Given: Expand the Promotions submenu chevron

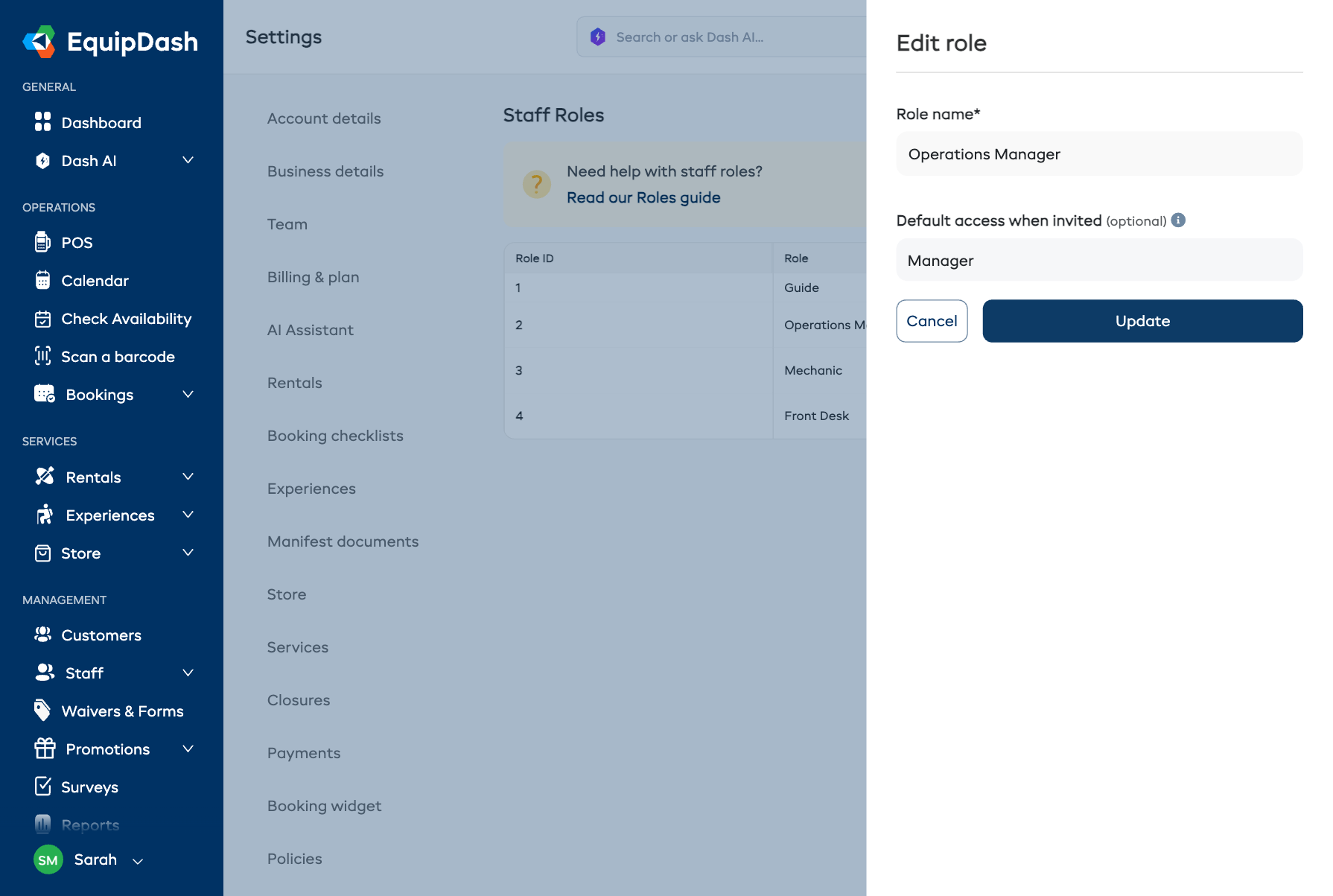Looking at the screenshot, I should [188, 749].
